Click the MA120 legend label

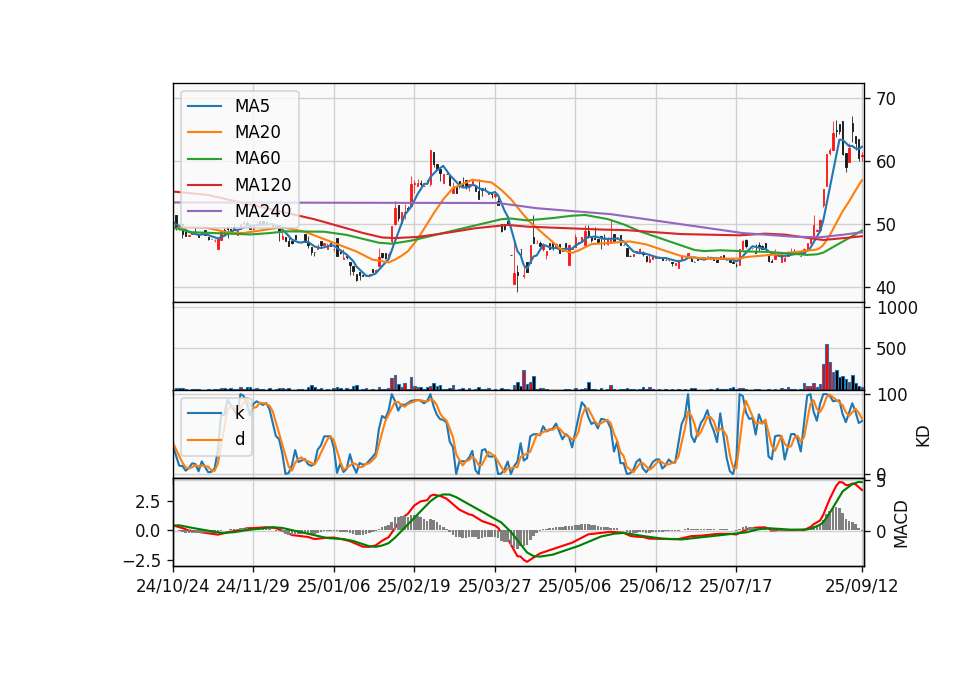(263, 184)
